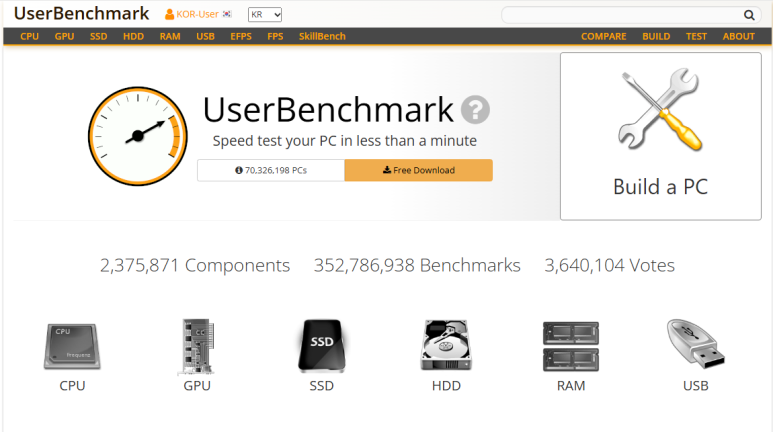Click the speedometer gauge logo
773x432 pixels.
138,136
